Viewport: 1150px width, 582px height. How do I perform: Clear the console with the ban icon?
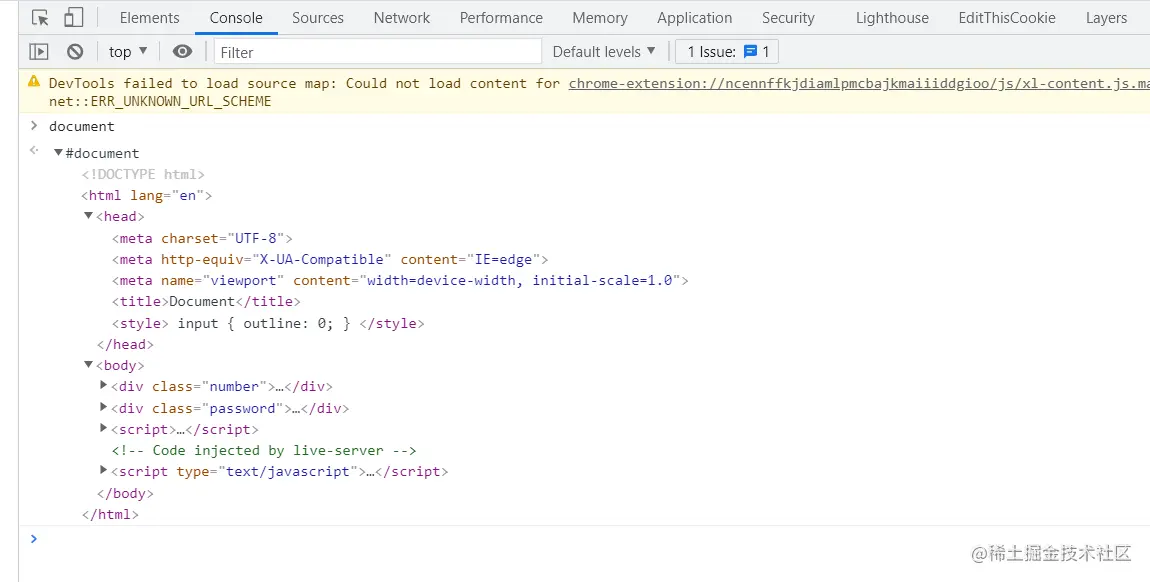coord(75,51)
